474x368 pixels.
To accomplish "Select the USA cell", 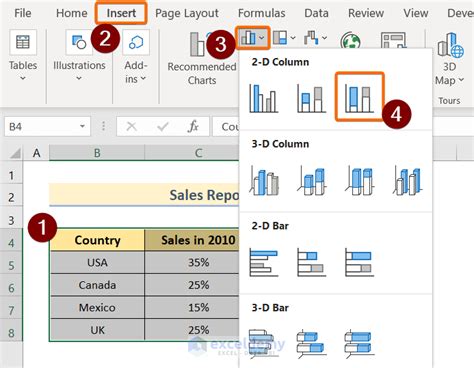I will point(97,263).
